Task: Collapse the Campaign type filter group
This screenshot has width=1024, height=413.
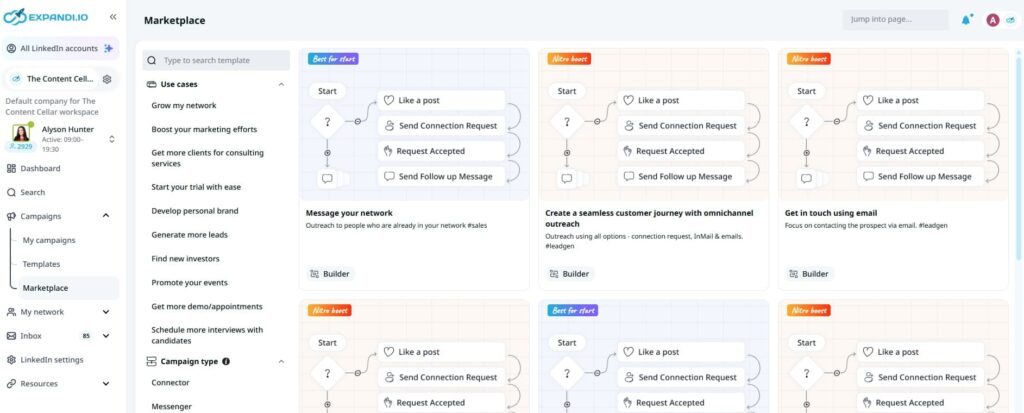Action: (x=281, y=361)
